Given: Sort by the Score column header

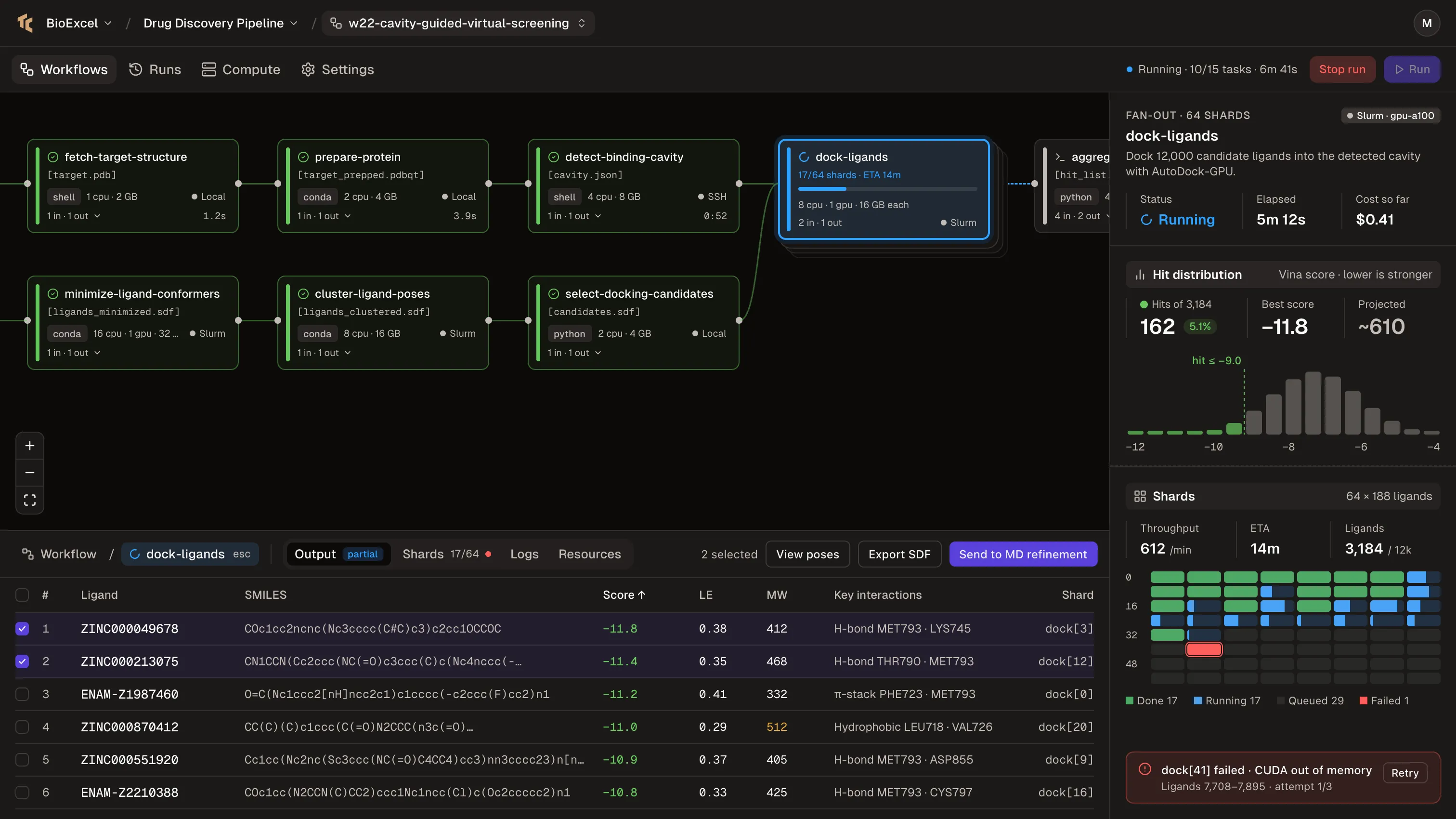Looking at the screenshot, I should pyautogui.click(x=624, y=595).
